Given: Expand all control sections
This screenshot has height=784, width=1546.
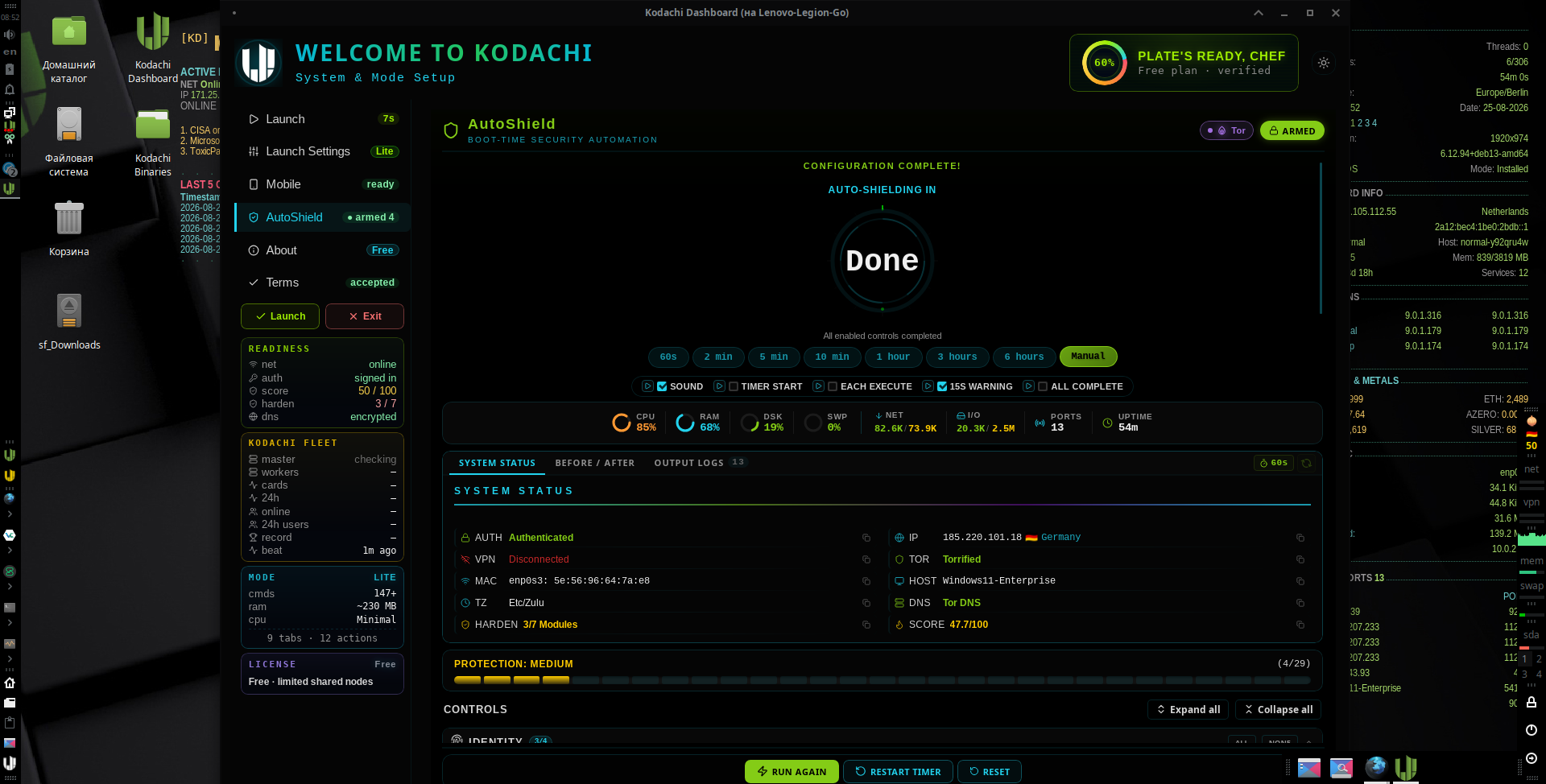Looking at the screenshot, I should (1188, 709).
